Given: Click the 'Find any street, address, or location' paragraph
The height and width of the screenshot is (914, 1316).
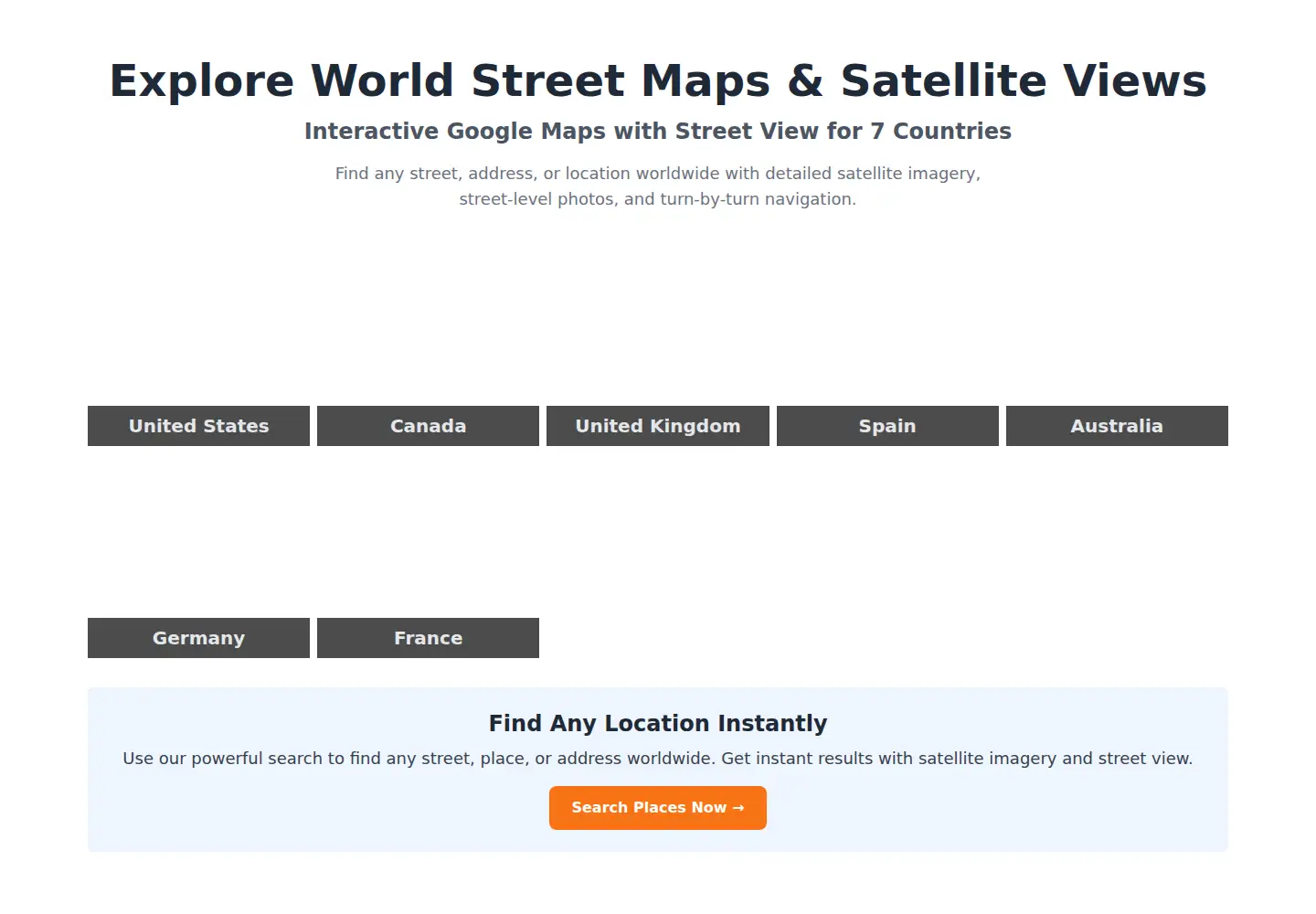Looking at the screenshot, I should (x=658, y=186).
